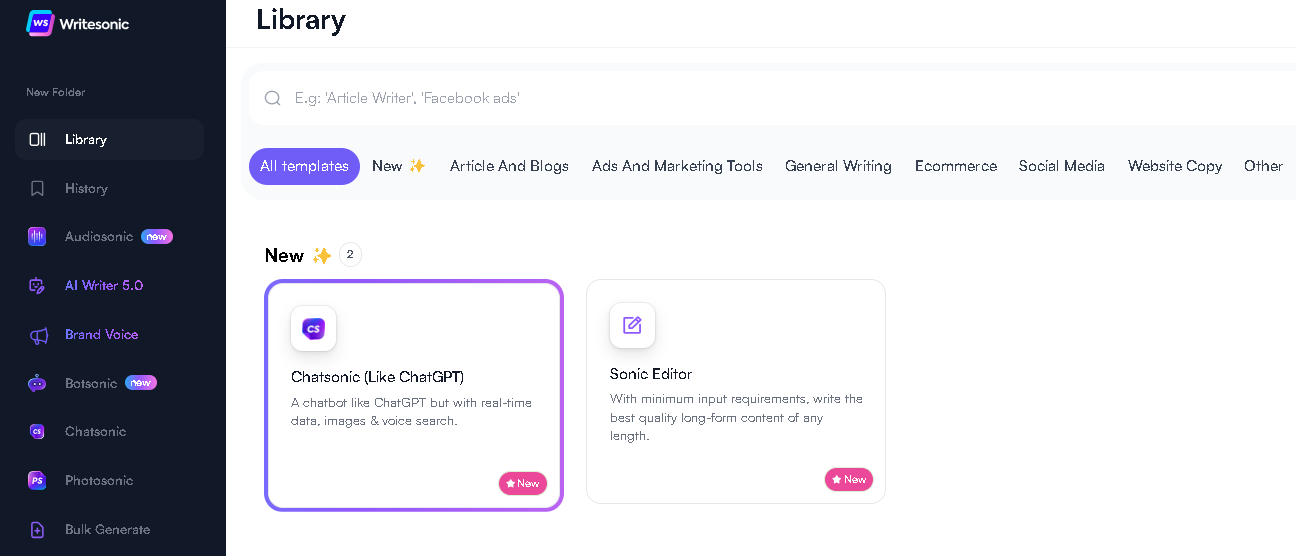The height and width of the screenshot is (556, 1296).
Task: Open Audiosonic using its waveform icon
Action: [x=38, y=237]
